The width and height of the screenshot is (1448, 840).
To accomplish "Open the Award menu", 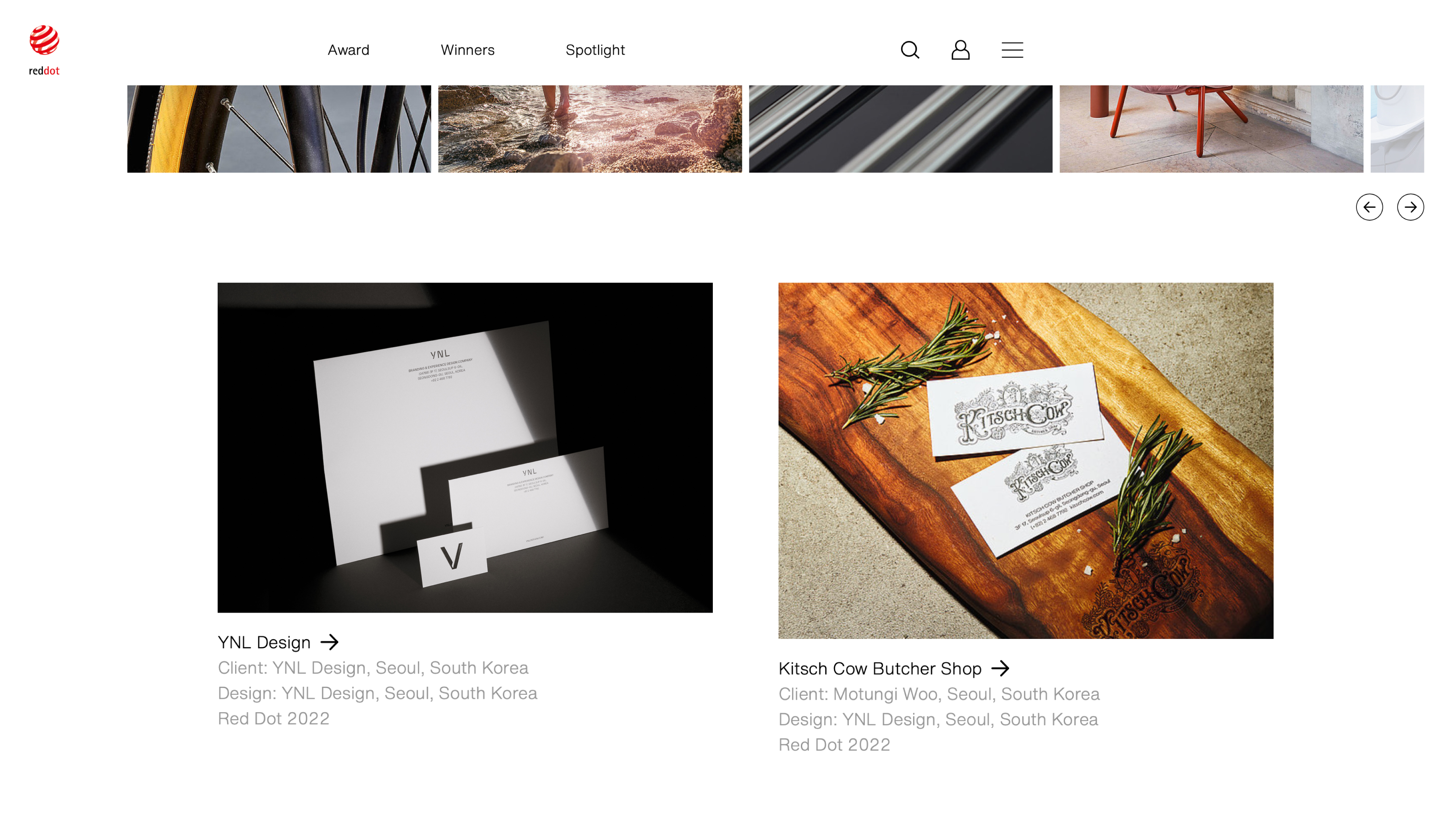I will click(x=348, y=50).
